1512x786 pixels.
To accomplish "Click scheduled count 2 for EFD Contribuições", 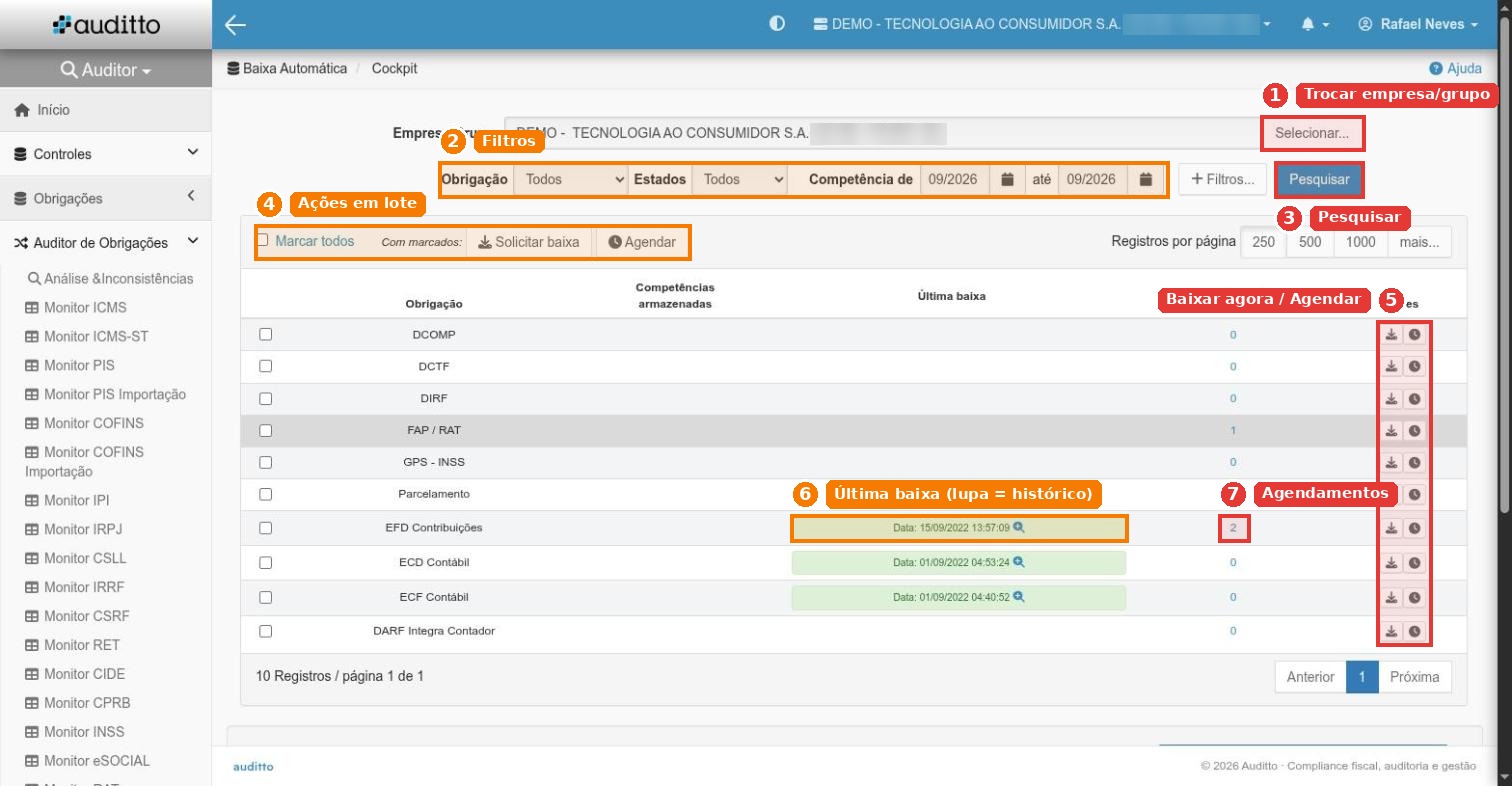I will coord(1233,528).
